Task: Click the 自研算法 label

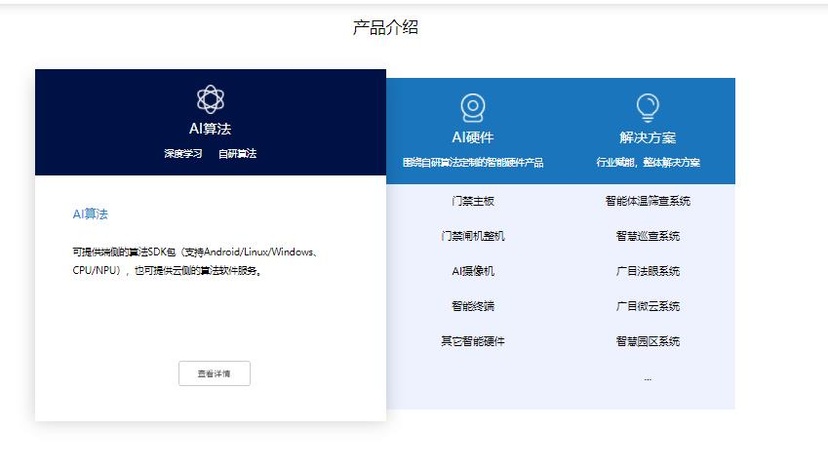Action: click(x=238, y=154)
